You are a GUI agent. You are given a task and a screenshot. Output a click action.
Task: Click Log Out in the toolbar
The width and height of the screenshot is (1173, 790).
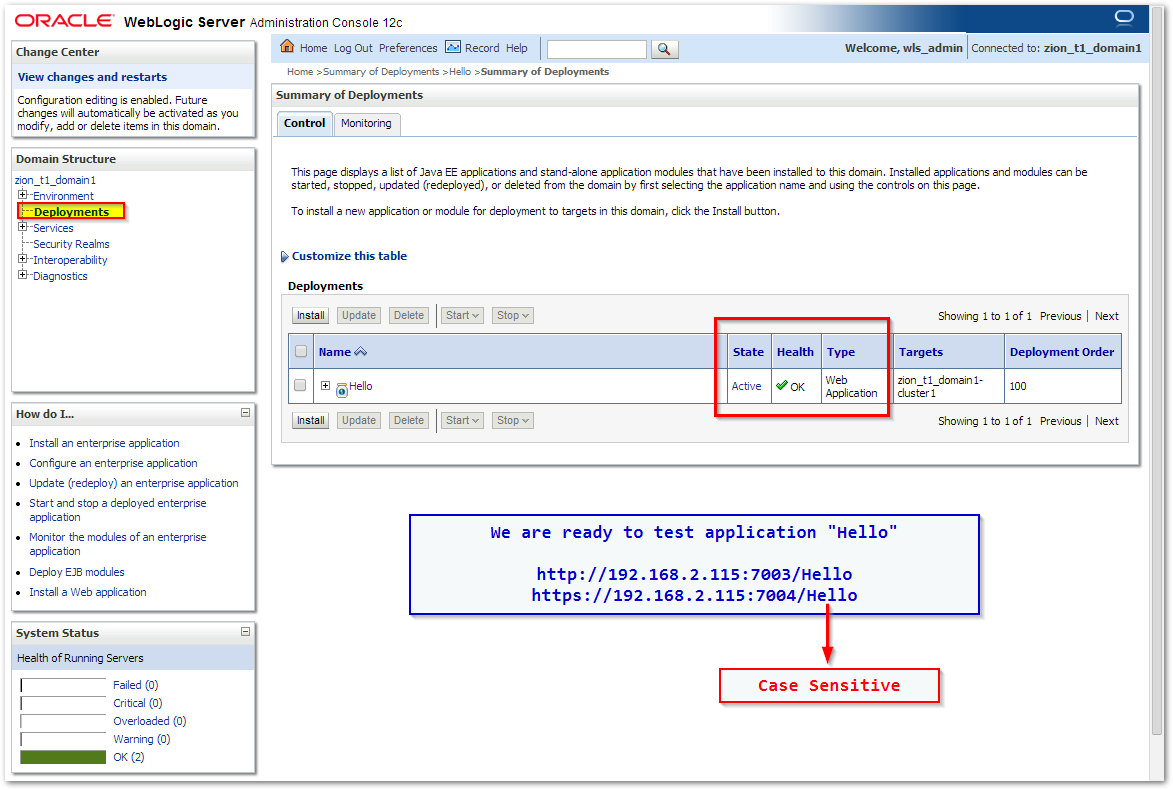353,48
